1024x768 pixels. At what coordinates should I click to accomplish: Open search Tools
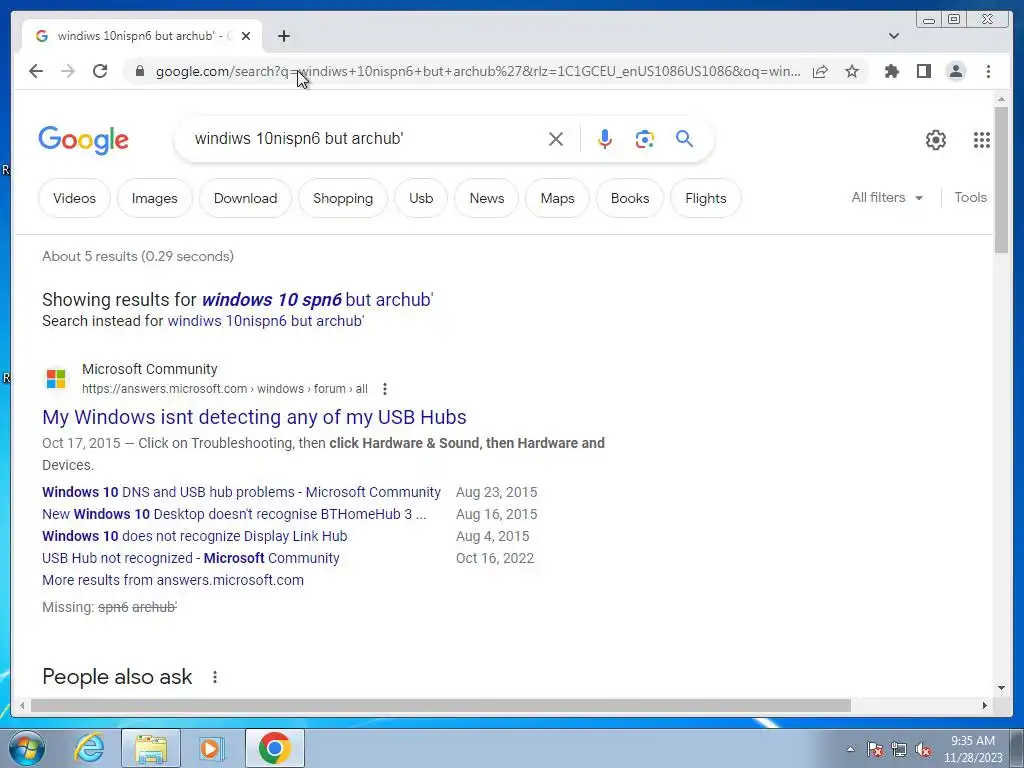click(970, 197)
